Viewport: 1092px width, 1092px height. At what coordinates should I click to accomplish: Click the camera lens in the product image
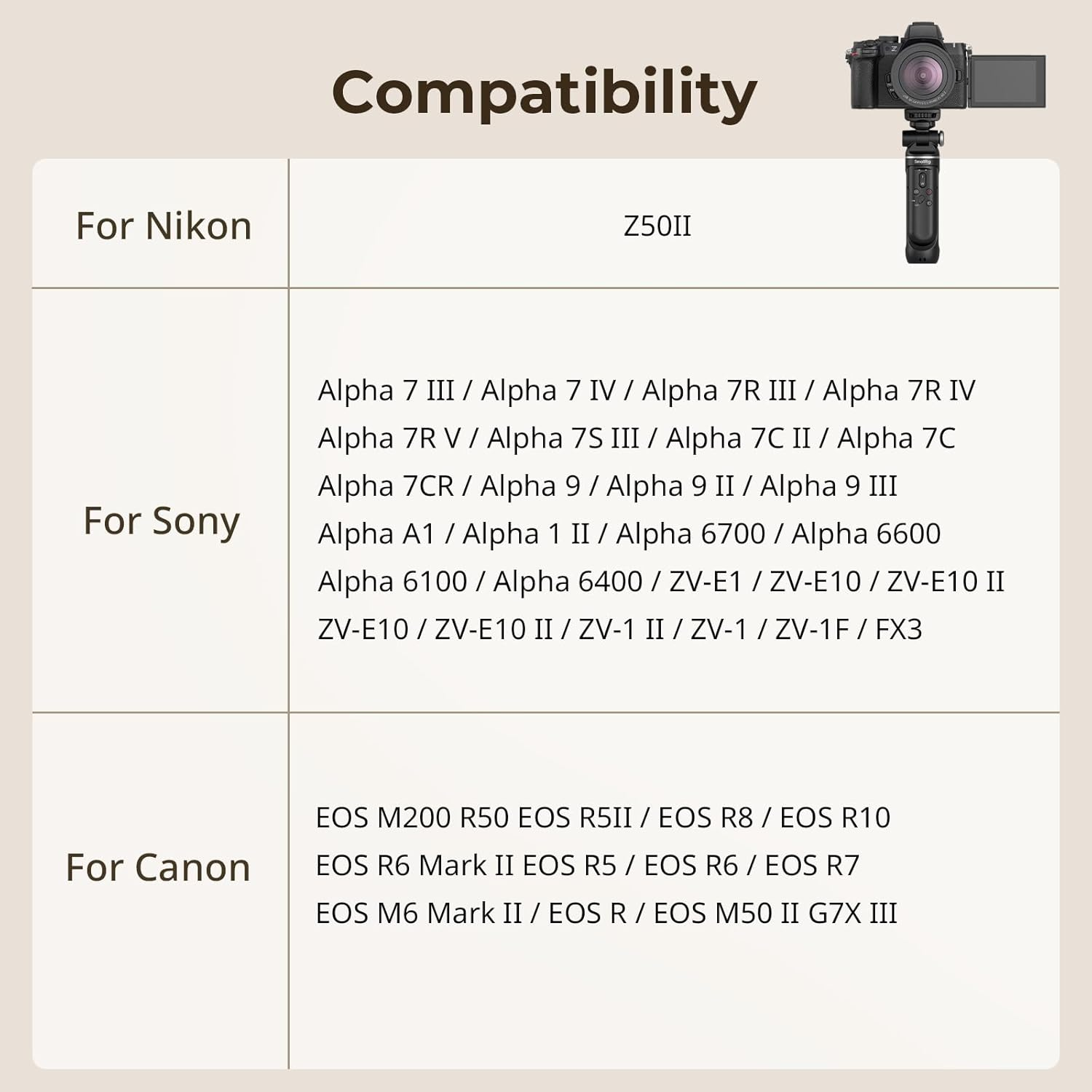point(922,75)
